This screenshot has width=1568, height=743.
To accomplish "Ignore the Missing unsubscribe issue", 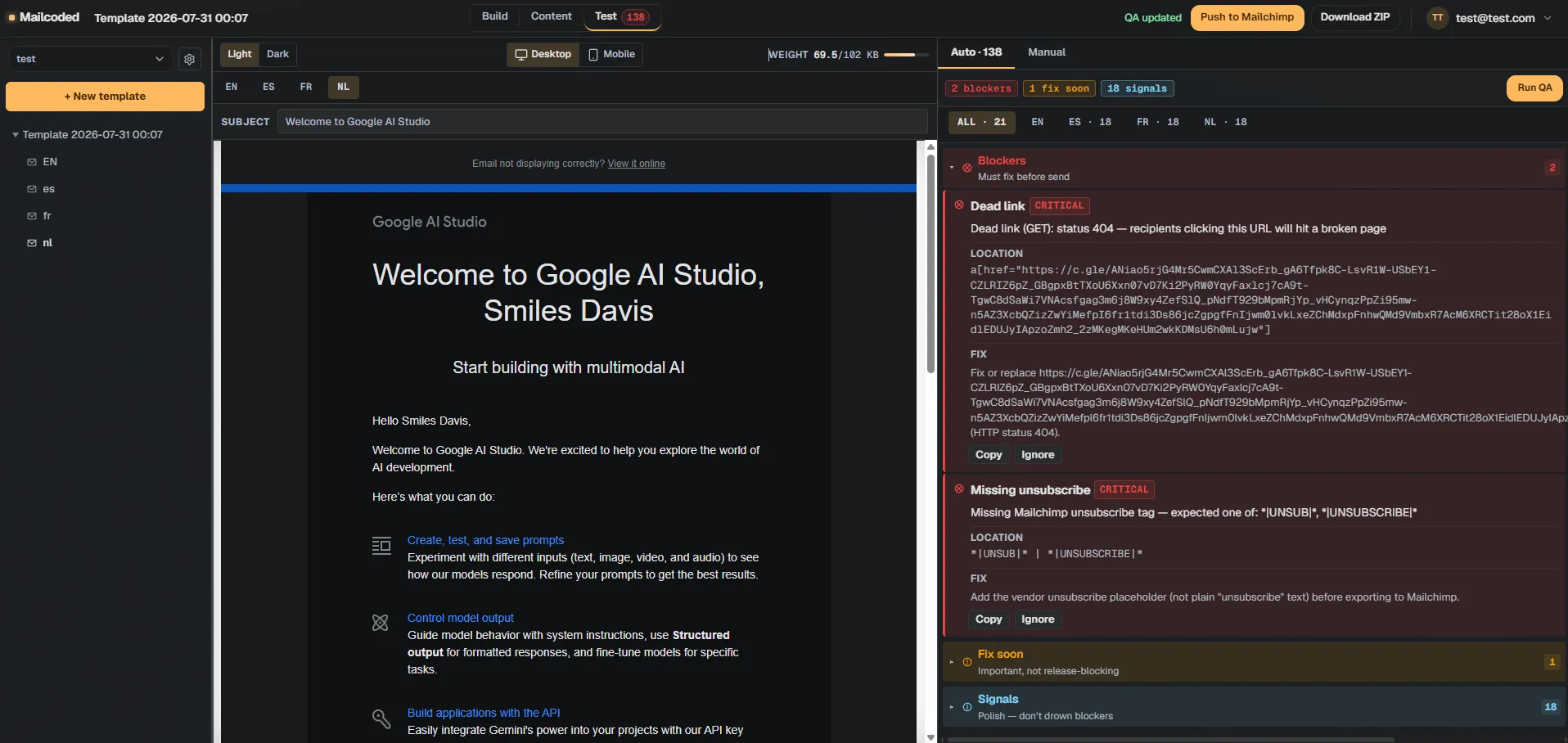I will pos(1038,619).
